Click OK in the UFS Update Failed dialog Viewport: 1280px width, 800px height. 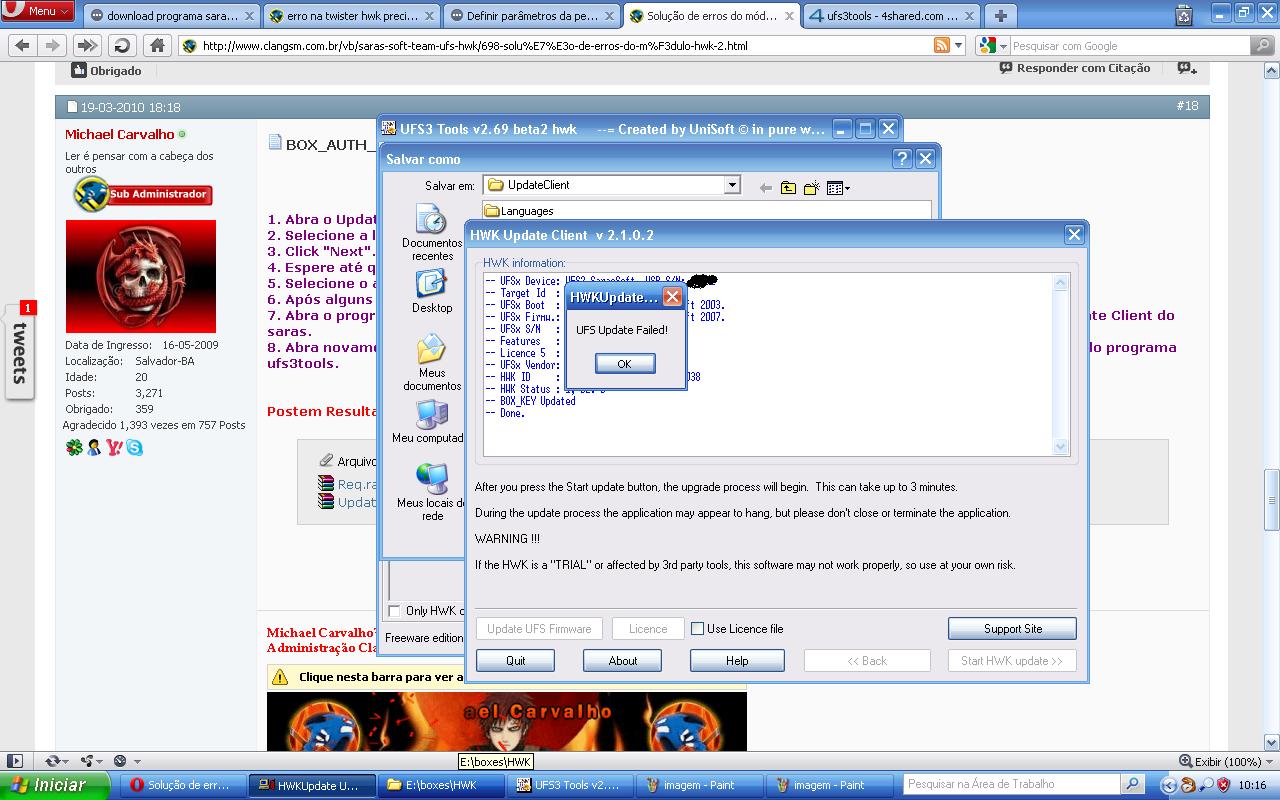[x=625, y=364]
